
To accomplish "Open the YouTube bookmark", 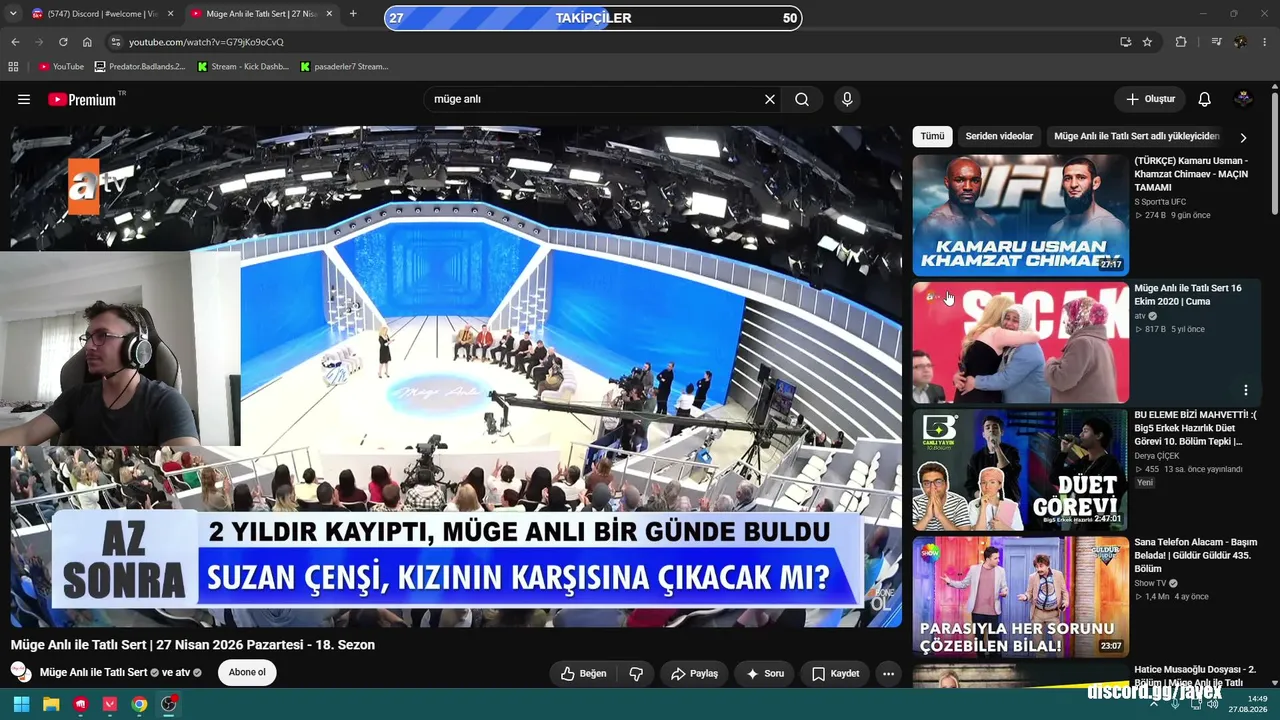I will [x=61, y=67].
